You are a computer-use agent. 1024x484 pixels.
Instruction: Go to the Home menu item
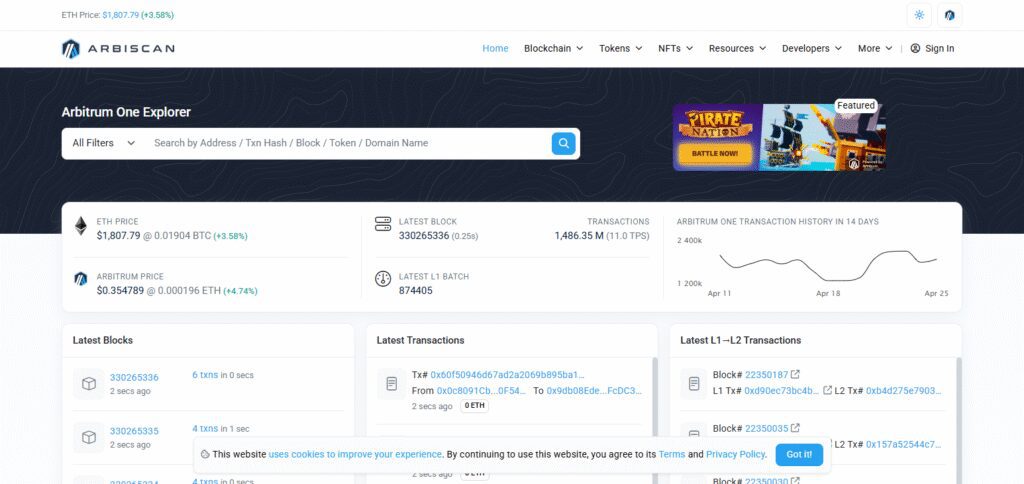[x=495, y=48]
